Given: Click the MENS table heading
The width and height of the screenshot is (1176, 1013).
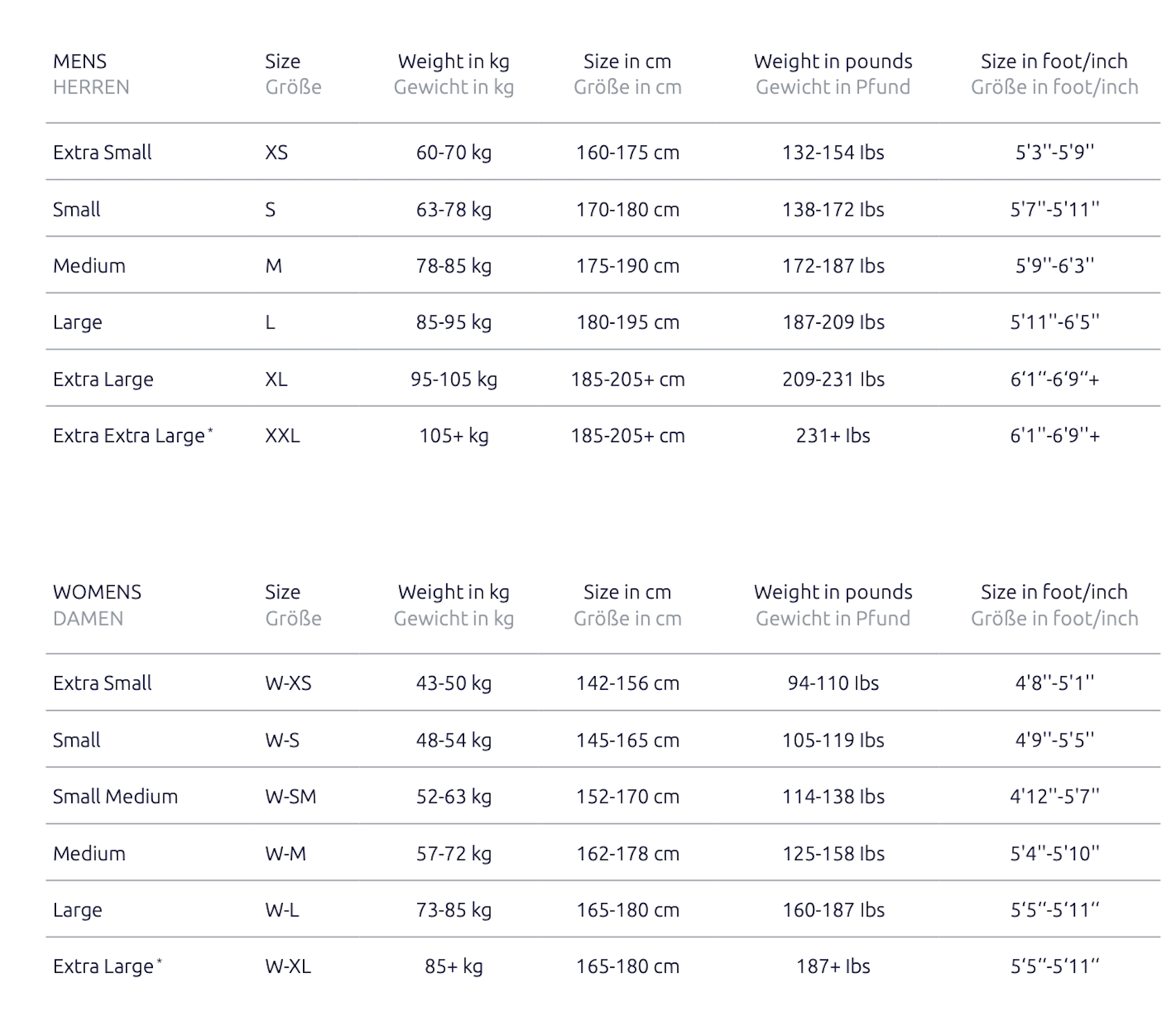Looking at the screenshot, I should coord(80,62).
